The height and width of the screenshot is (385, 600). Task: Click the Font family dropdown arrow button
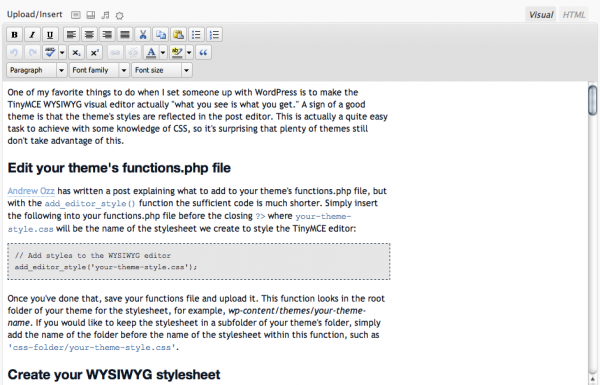point(124,70)
